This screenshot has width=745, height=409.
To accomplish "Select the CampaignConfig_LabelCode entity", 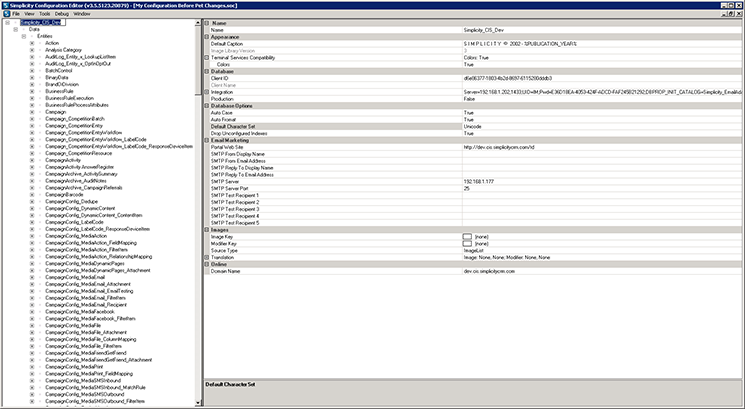I will 74,222.
